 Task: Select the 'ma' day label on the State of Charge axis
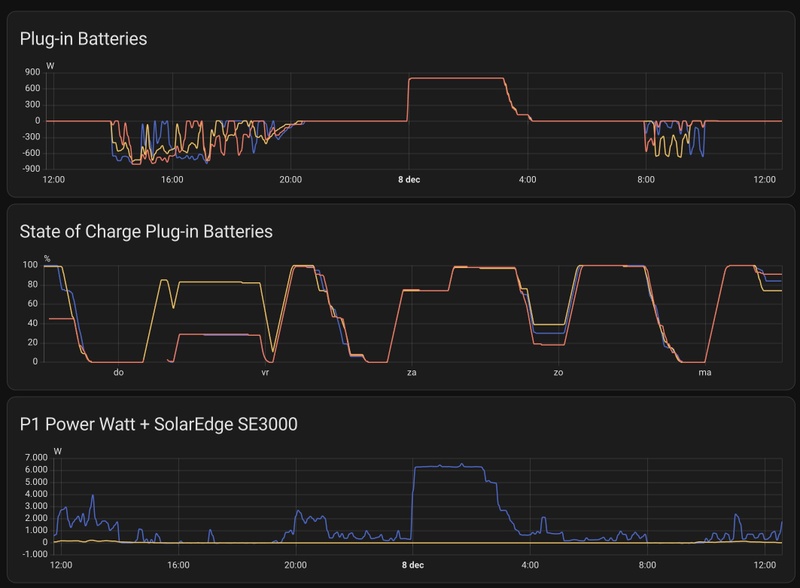pyautogui.click(x=705, y=373)
